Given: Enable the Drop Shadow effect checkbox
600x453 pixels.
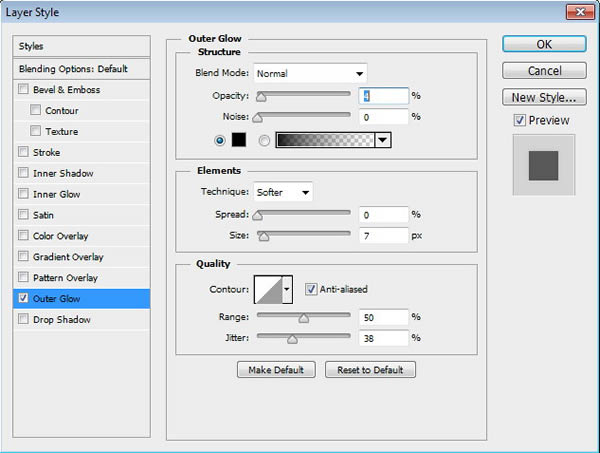Looking at the screenshot, I should pos(23,320).
